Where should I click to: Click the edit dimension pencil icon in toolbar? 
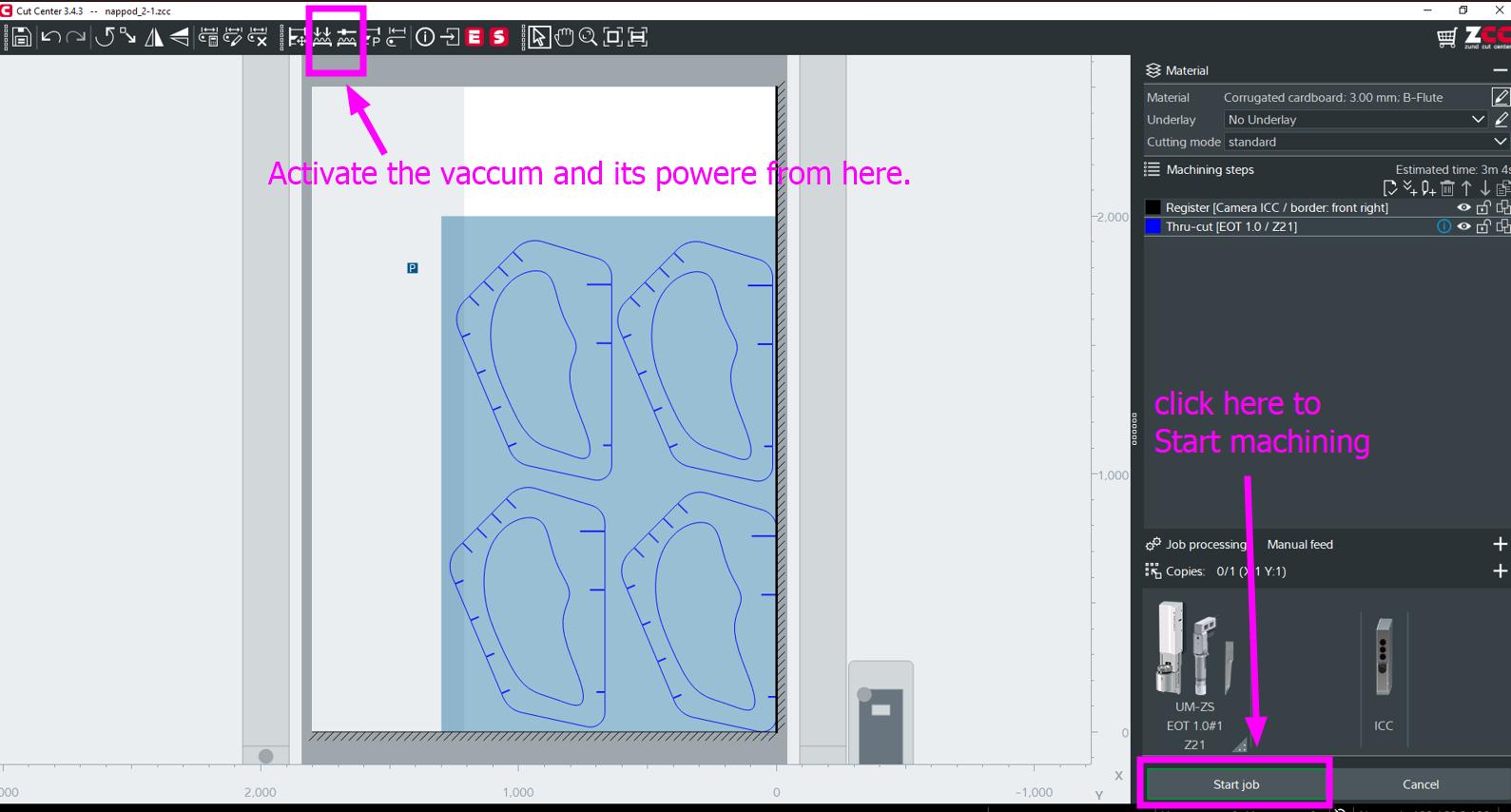pyautogui.click(x=233, y=37)
